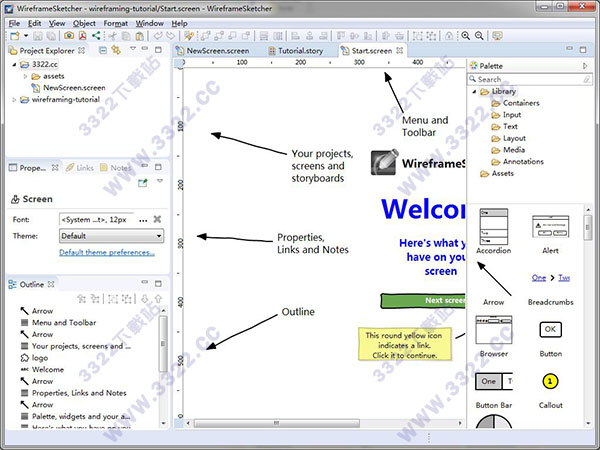Click the lock toolbar icon
Screen dimensions: 600x450
449,36
